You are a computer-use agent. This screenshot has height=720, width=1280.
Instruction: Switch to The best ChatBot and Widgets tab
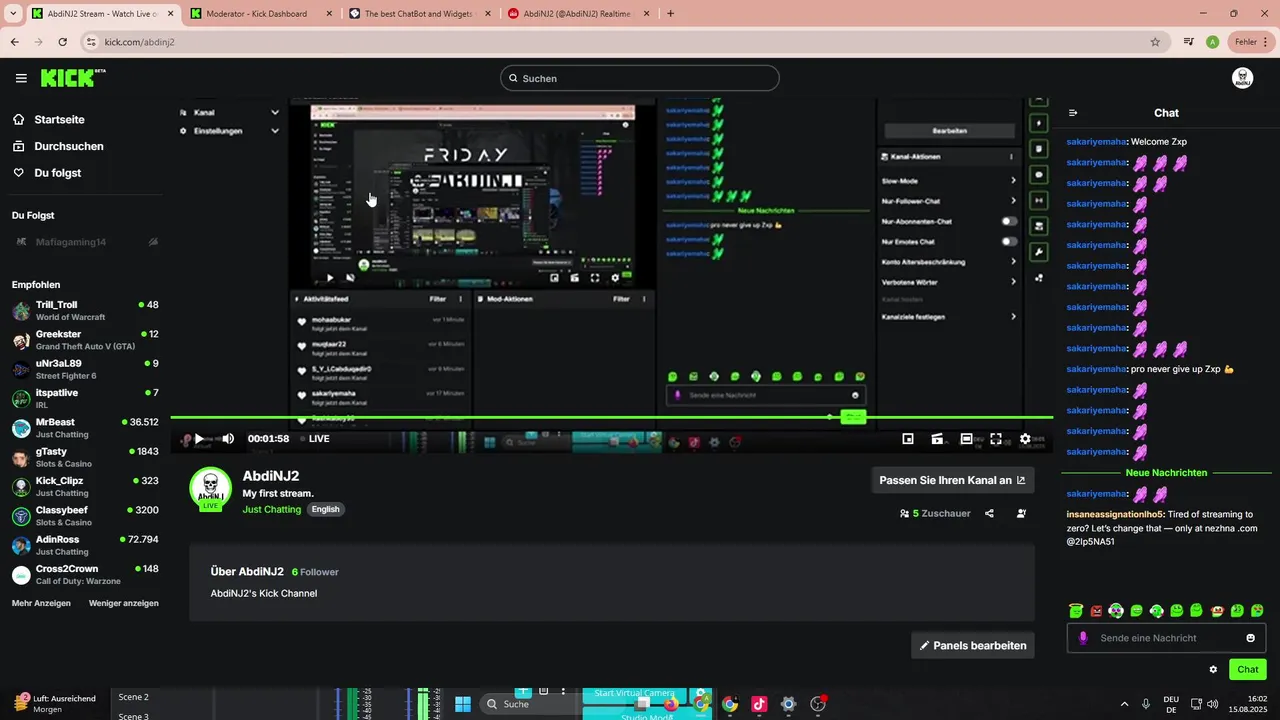(x=418, y=14)
